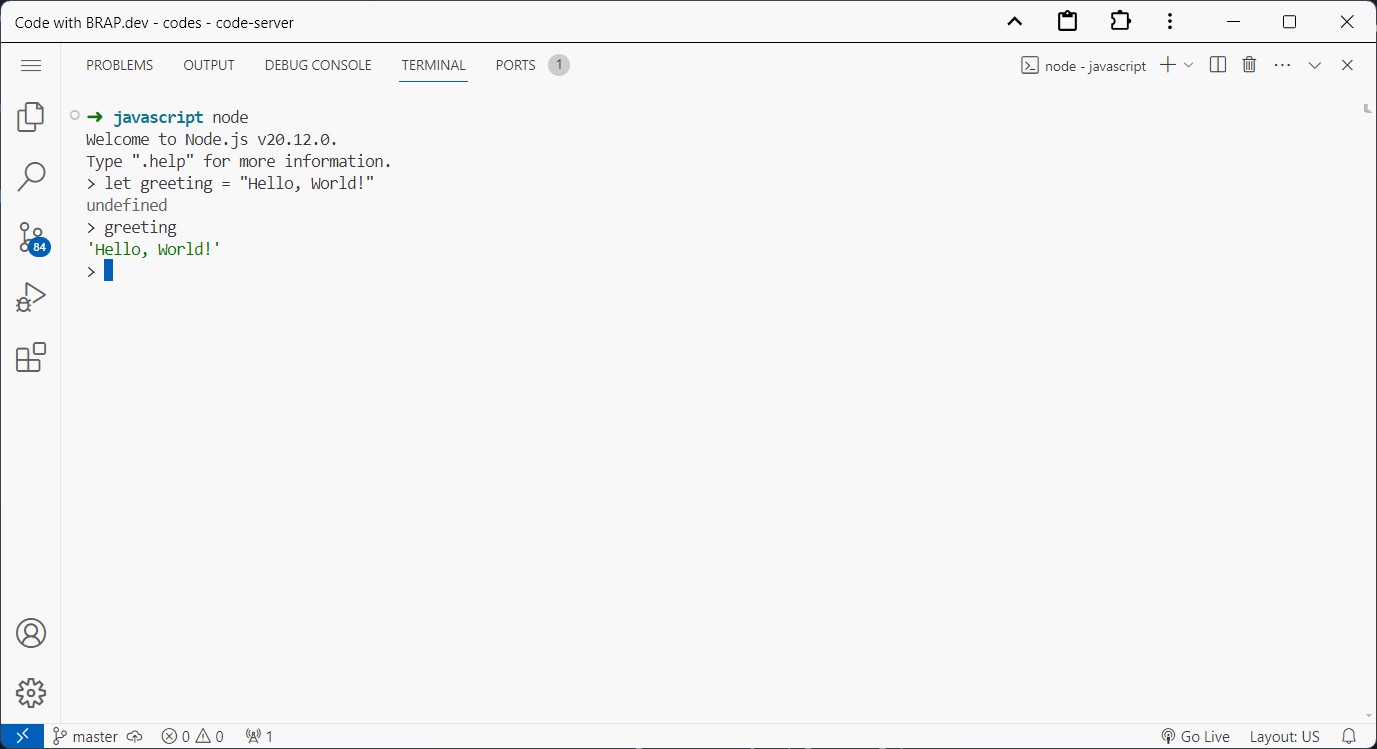Screen dimensions: 1377x749
Task: Open the Accounts icon in sidebar
Action: 31,633
